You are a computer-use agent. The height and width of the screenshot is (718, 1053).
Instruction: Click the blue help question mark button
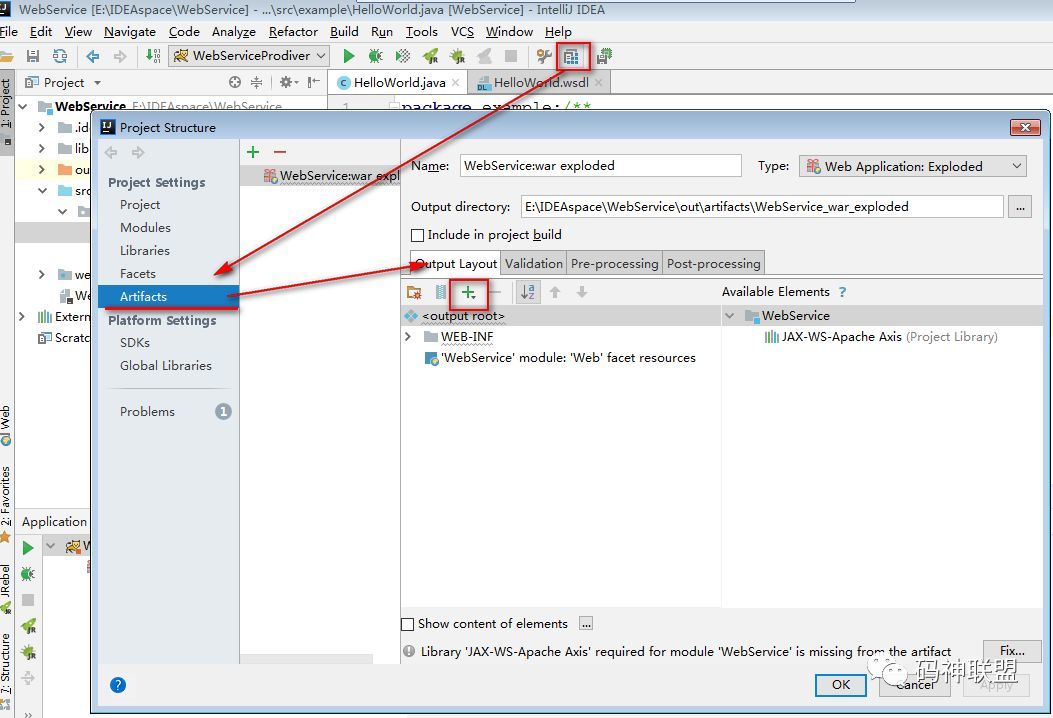(118, 685)
